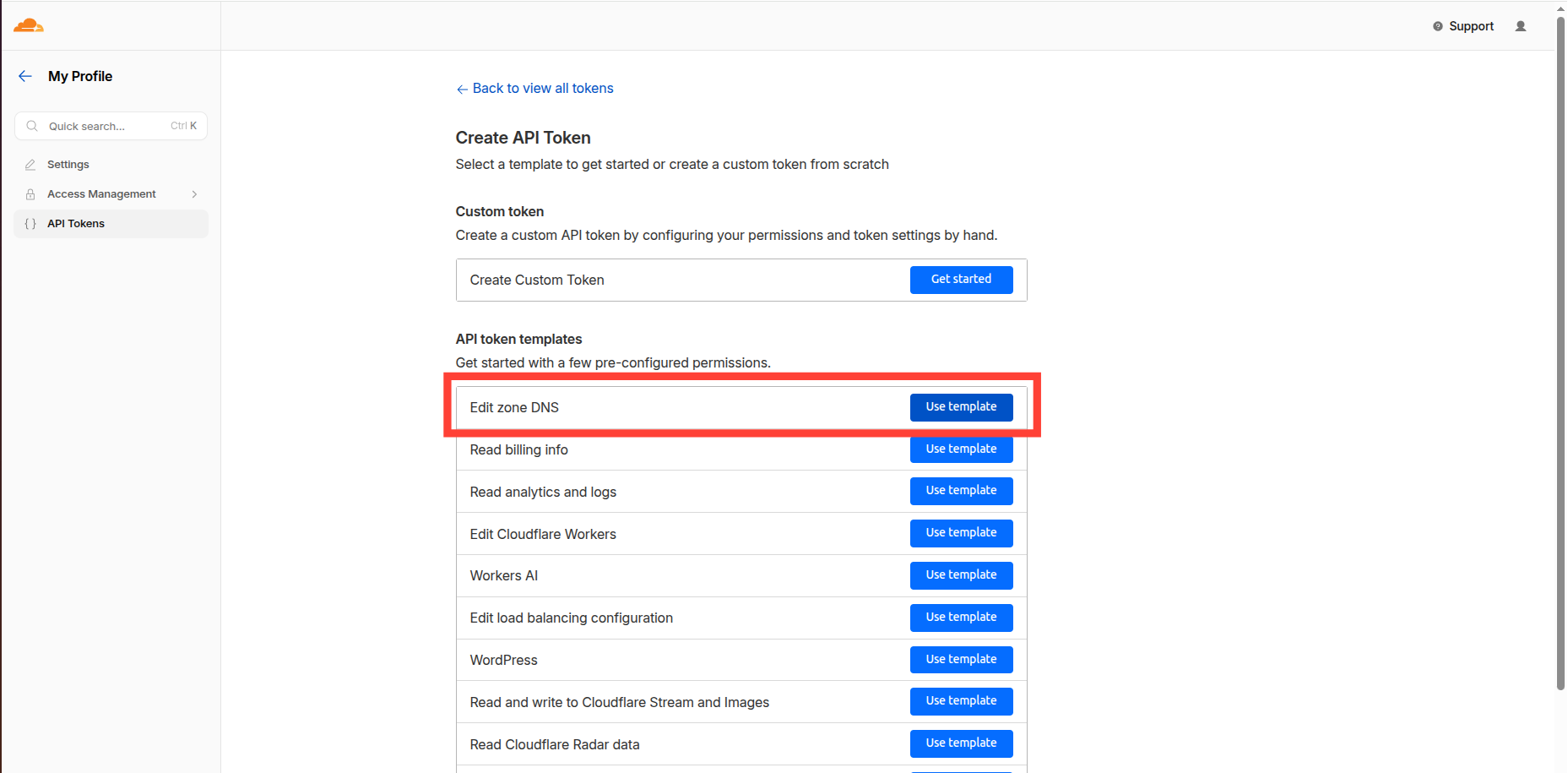Click the Read billing info label
The image size is (1568, 773).
(x=518, y=449)
